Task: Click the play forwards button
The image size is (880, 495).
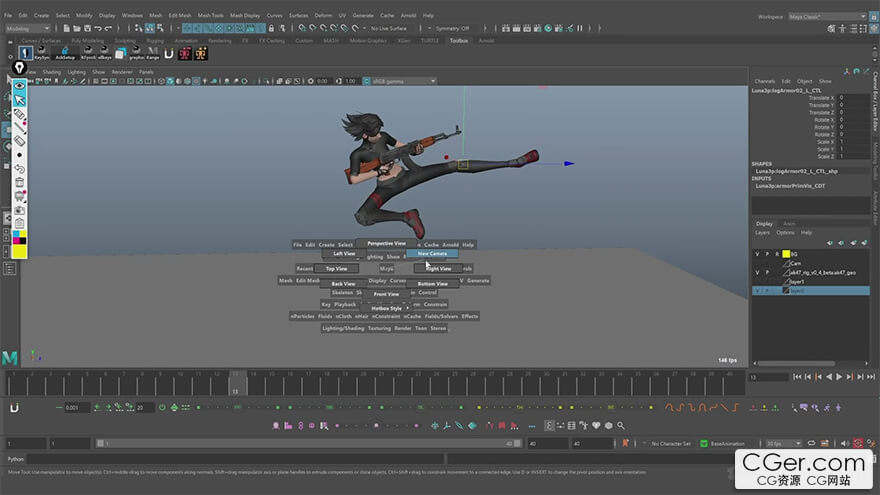Action: tap(839, 377)
